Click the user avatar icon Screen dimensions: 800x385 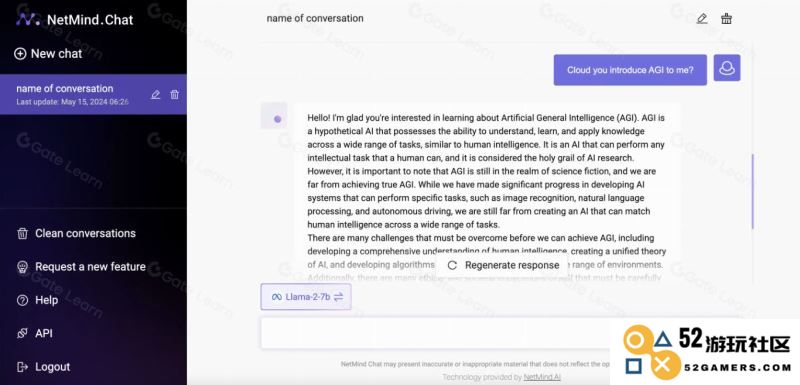pos(727,68)
